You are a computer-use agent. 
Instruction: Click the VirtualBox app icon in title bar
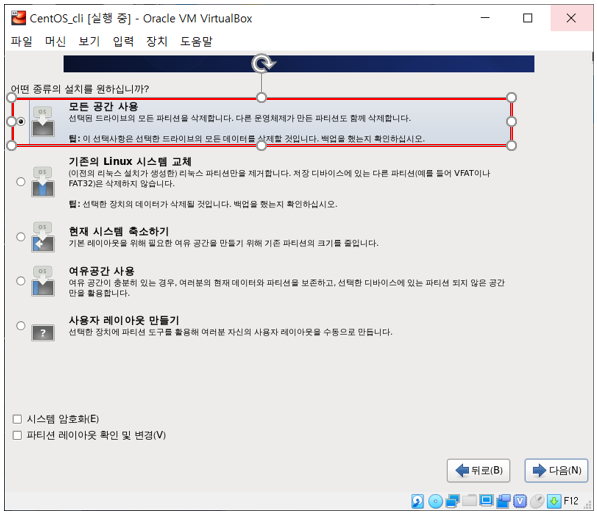(18, 18)
